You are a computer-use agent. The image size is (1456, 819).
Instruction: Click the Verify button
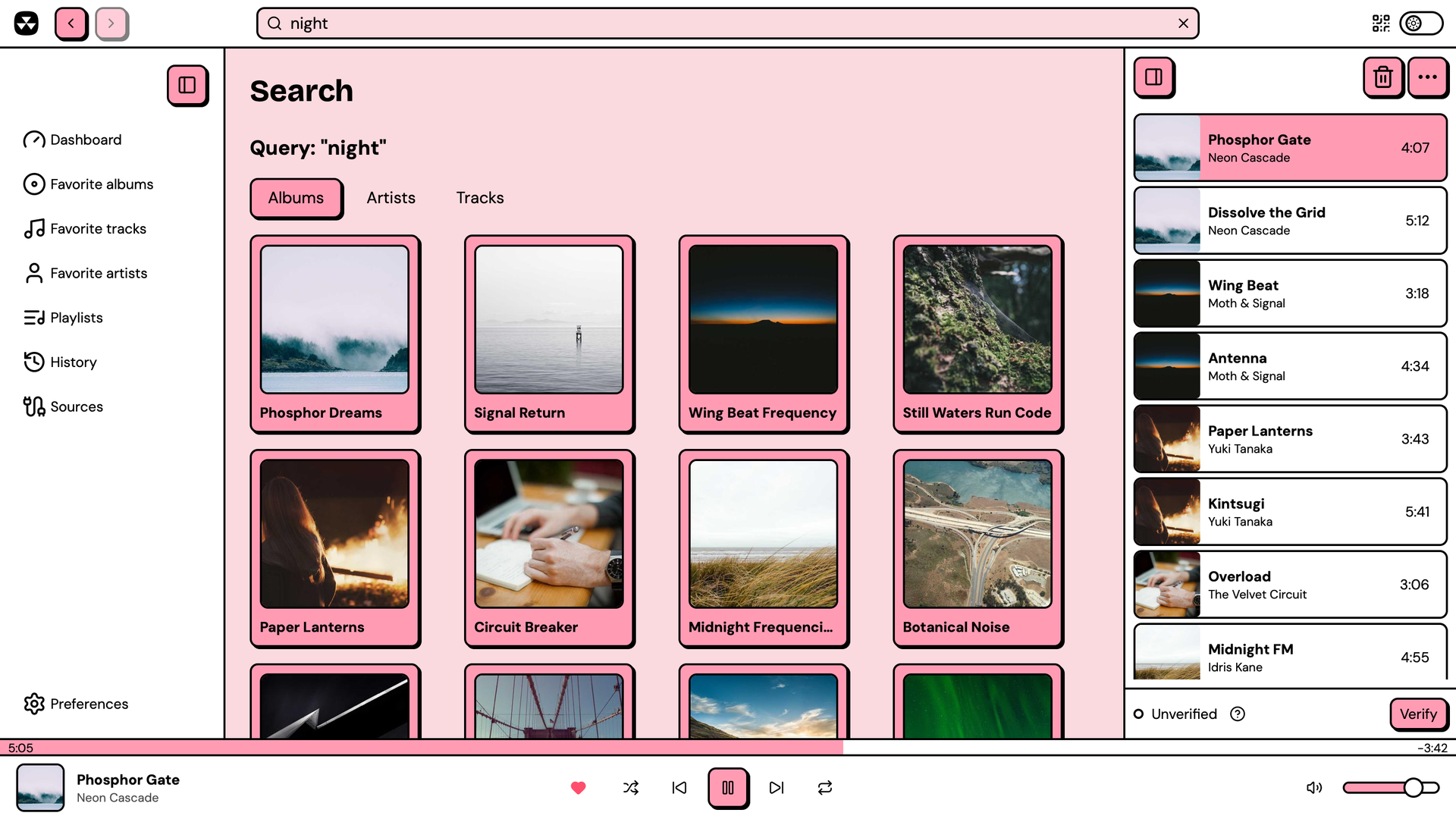coord(1418,714)
